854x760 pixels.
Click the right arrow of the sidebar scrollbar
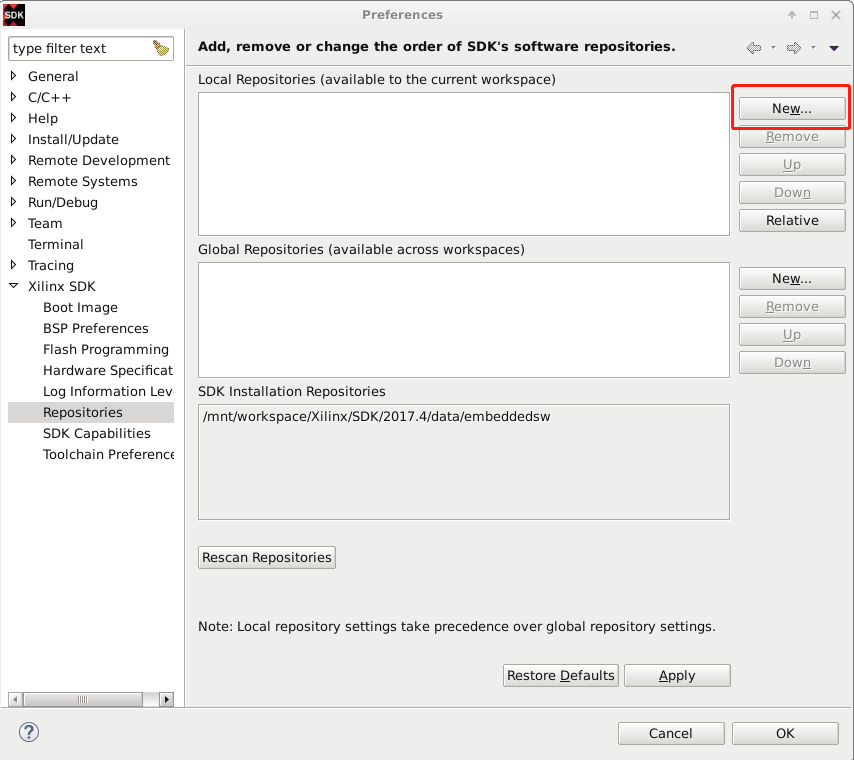[x=167, y=699]
